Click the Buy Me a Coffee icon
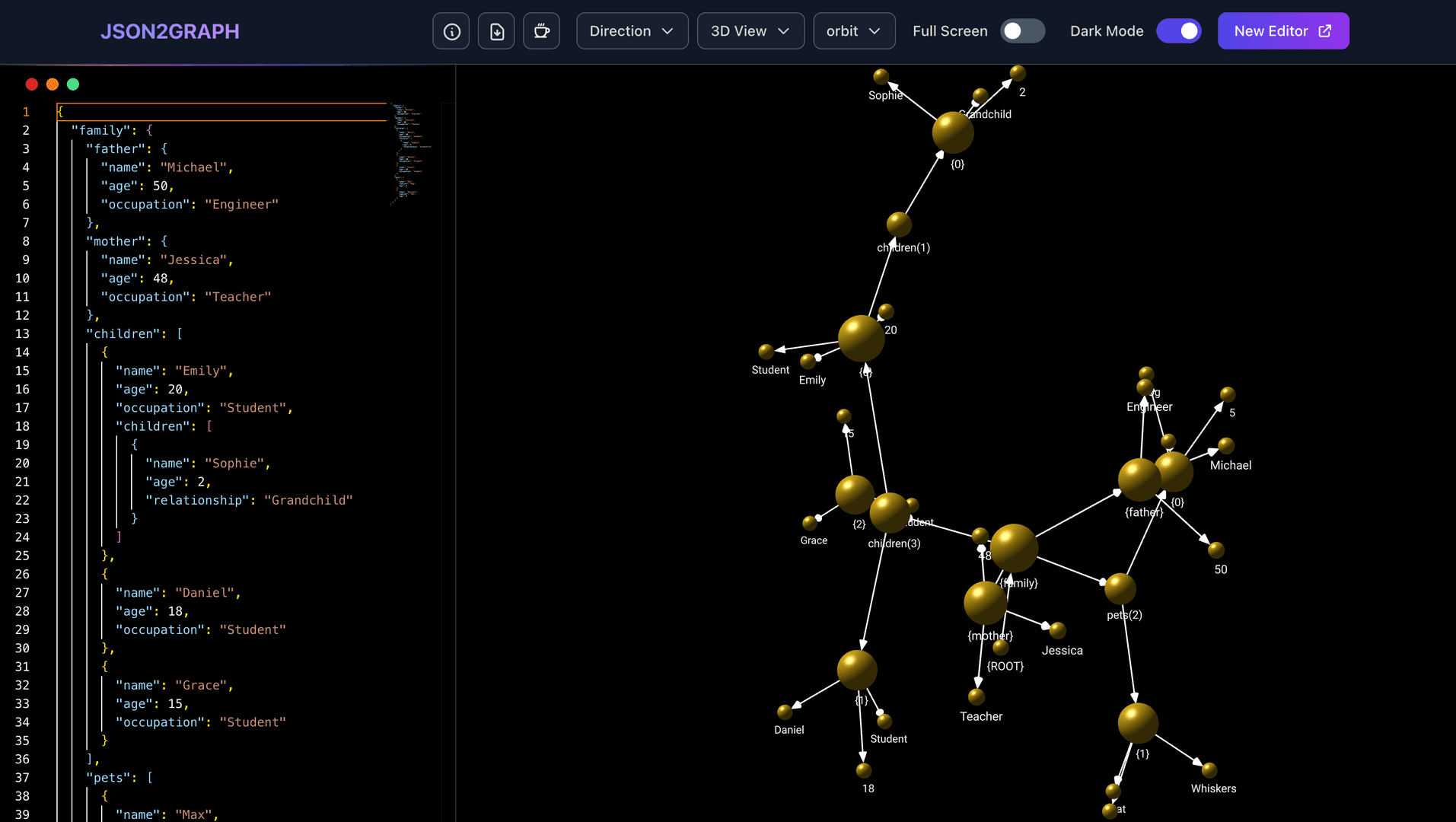Viewport: 1456px width, 822px height. (x=541, y=30)
